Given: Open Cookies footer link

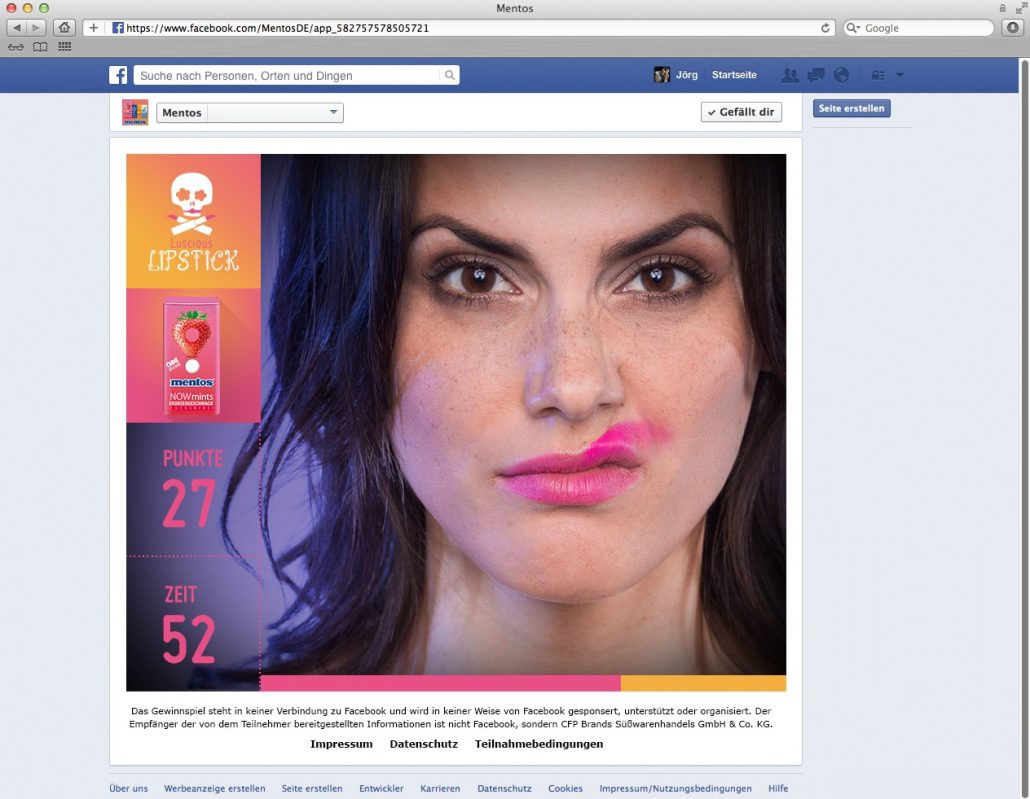Looking at the screenshot, I should 566,788.
